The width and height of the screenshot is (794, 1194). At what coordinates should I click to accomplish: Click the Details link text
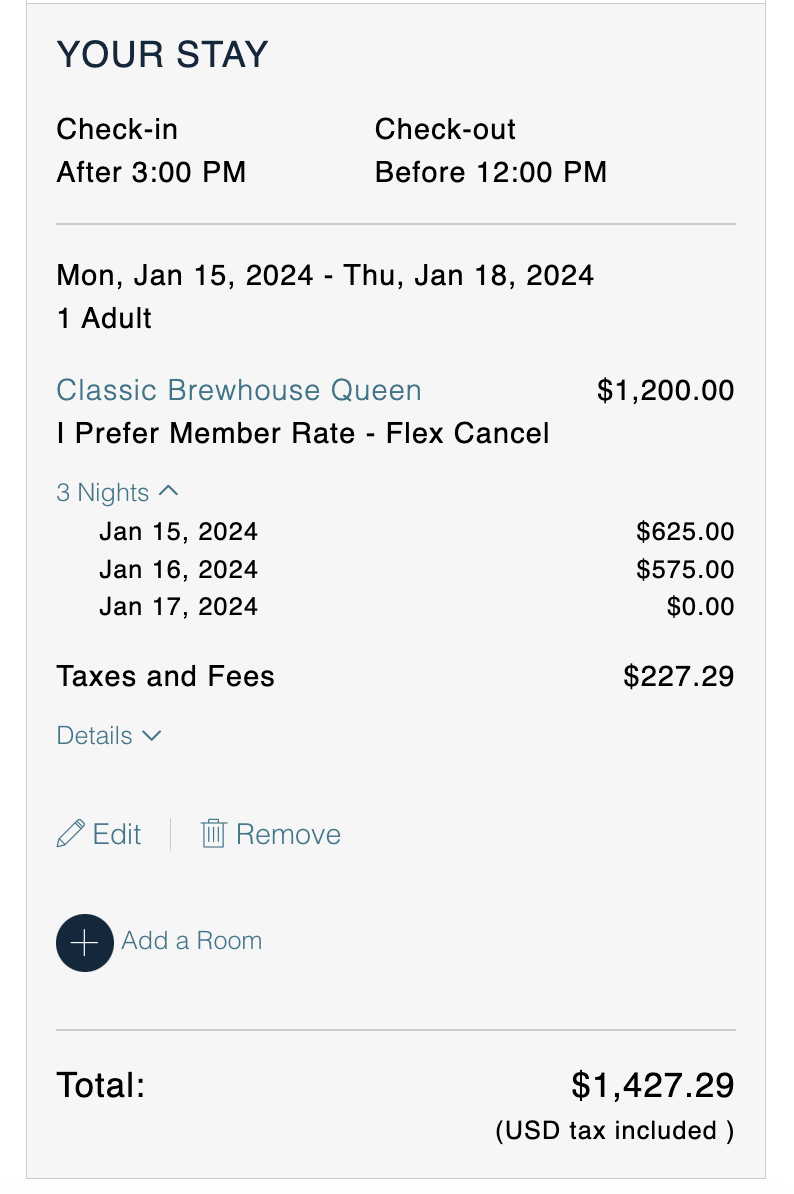(x=95, y=736)
